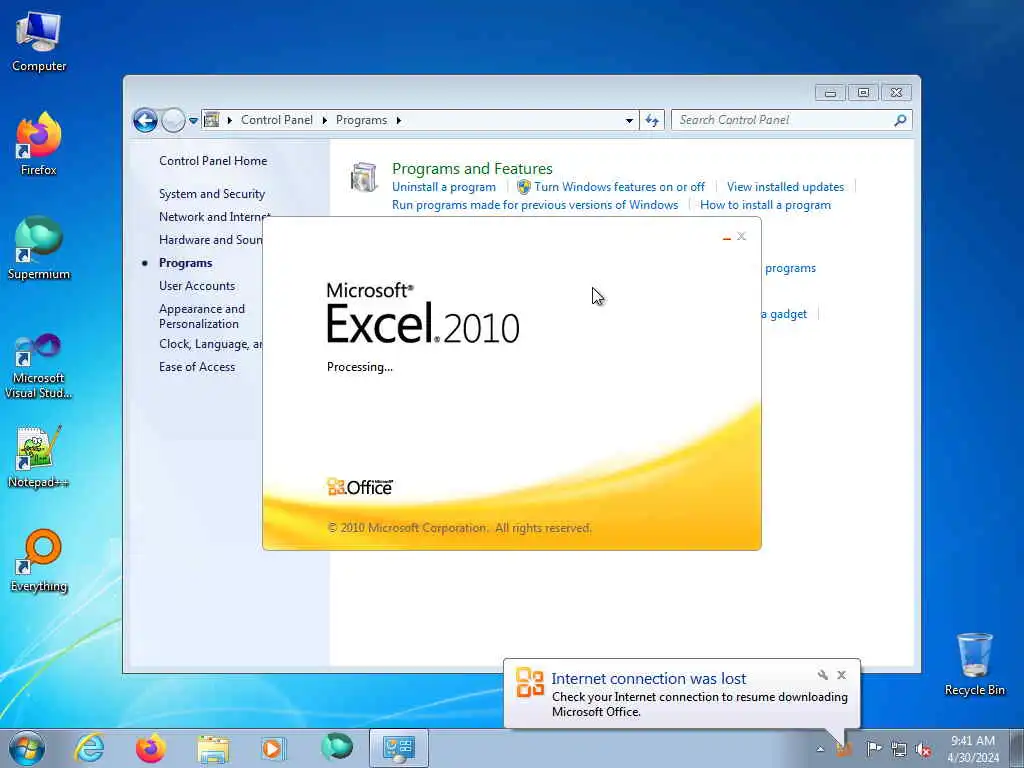
Task: Open the Action Center flag icon
Action: [873, 749]
